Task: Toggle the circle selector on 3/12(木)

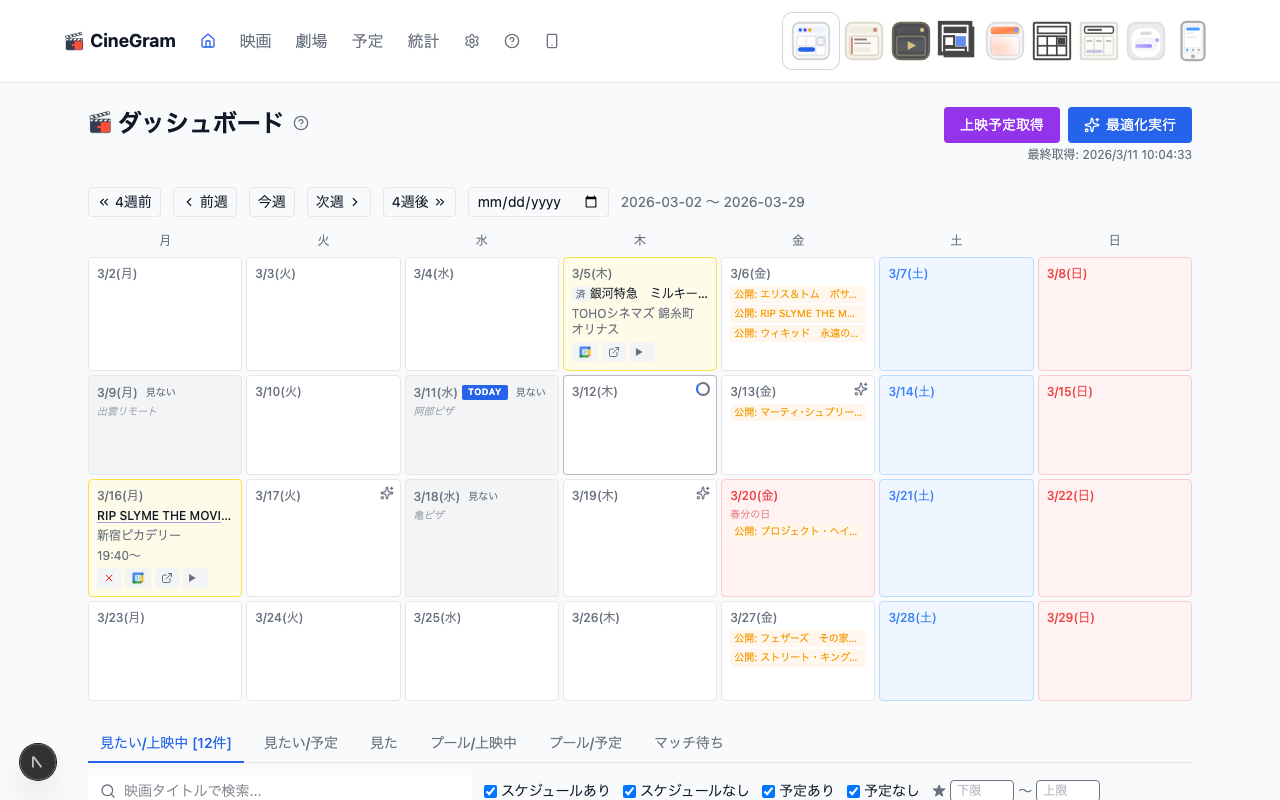Action: click(x=703, y=390)
